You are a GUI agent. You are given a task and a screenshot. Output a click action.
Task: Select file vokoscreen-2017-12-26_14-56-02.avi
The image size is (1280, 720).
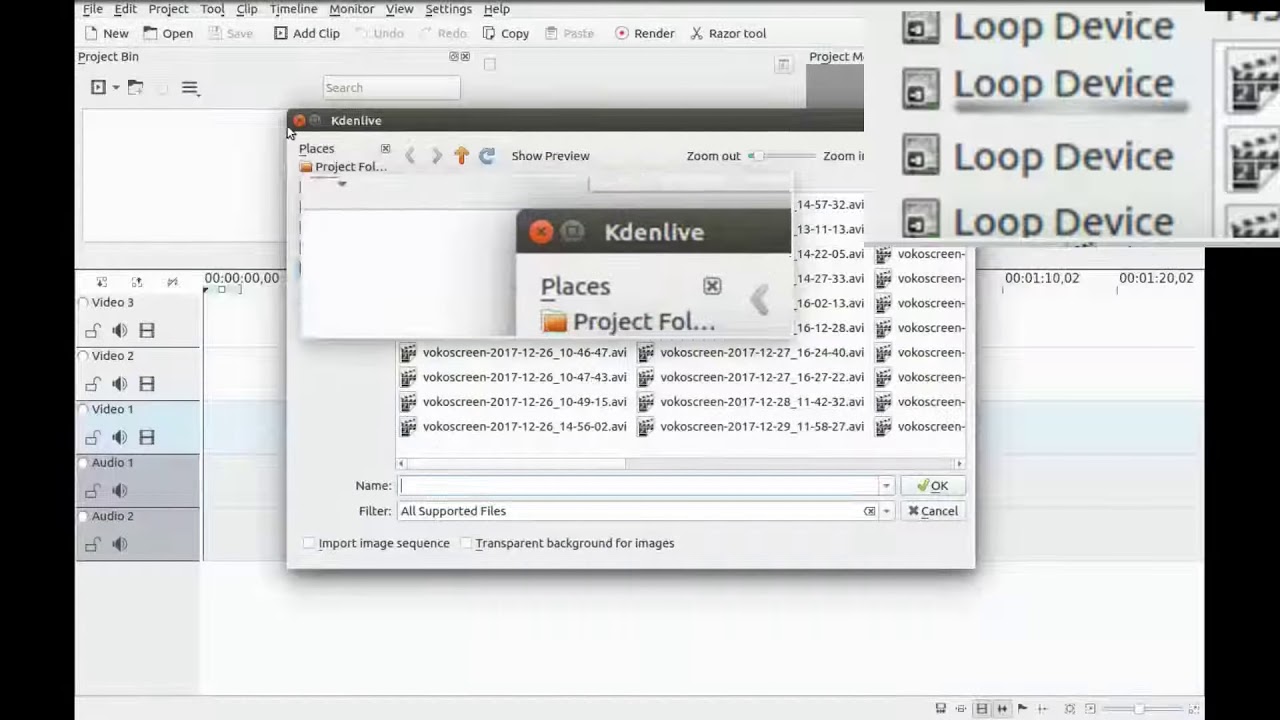click(514, 426)
